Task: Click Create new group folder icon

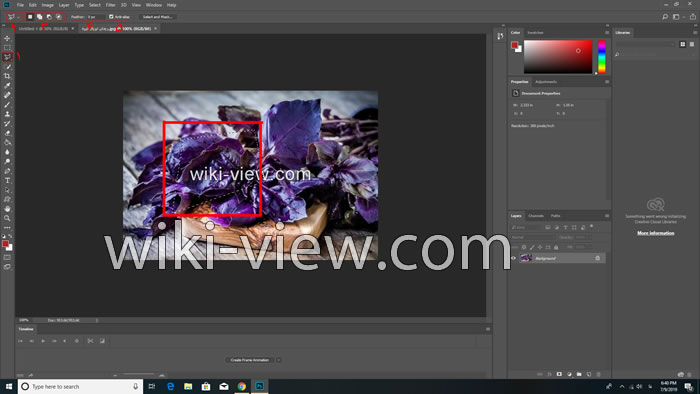Action: (x=579, y=374)
